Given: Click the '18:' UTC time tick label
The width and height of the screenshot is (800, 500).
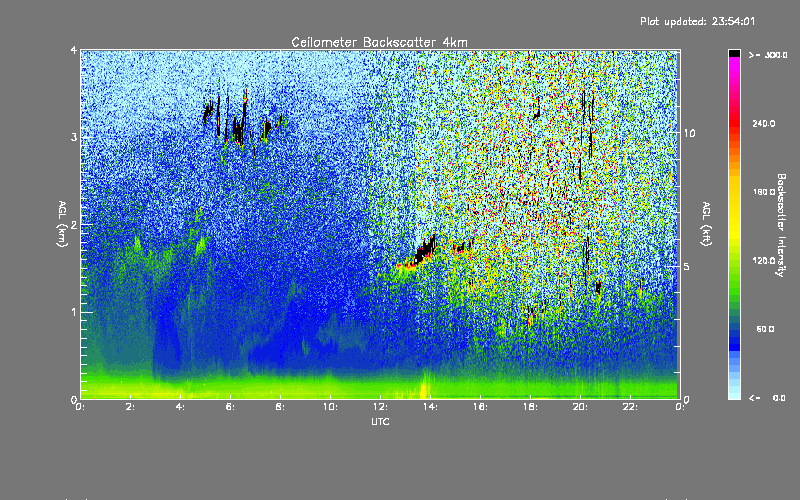Looking at the screenshot, I should point(530,407).
